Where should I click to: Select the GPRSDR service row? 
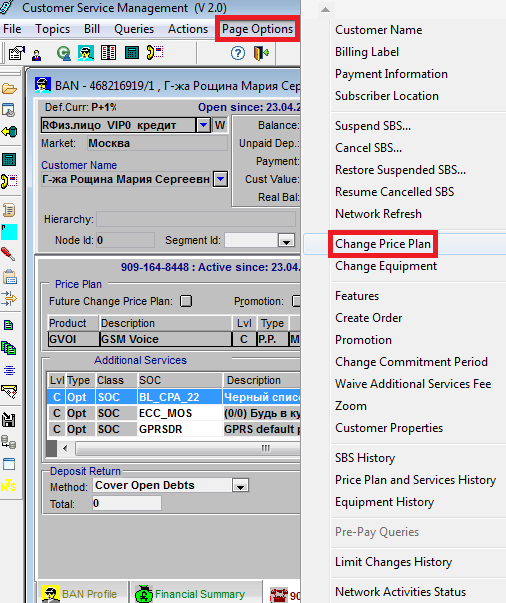(x=173, y=429)
